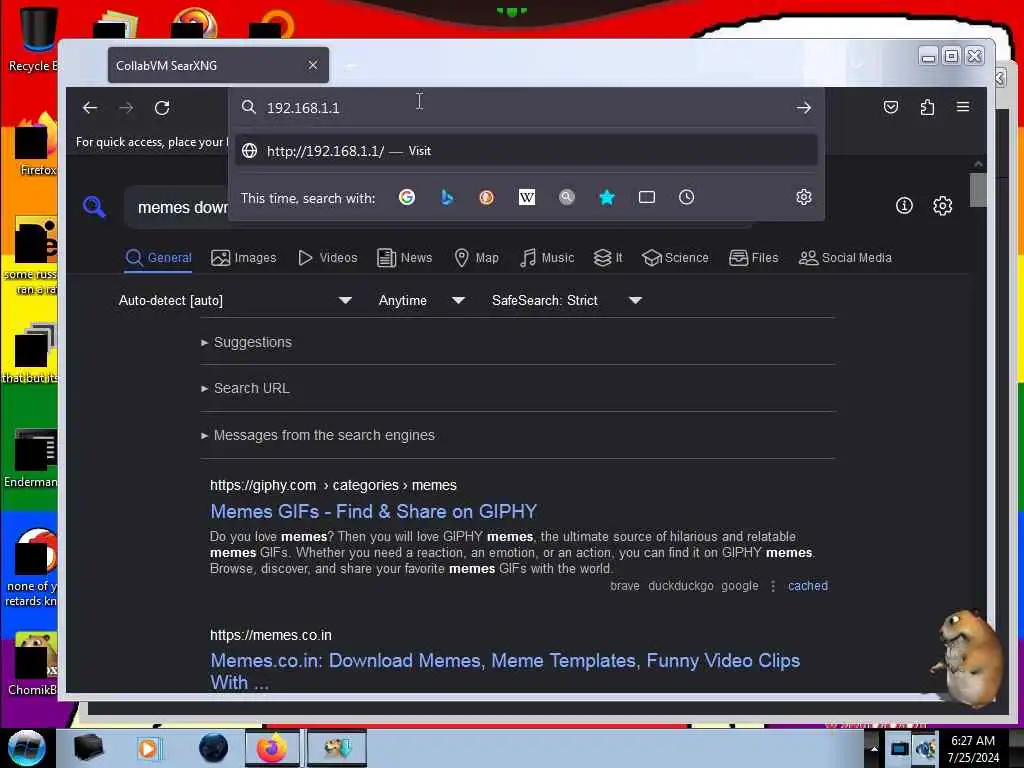Image resolution: width=1024 pixels, height=768 pixels.
Task: Reload the current page
Action: [x=162, y=108]
